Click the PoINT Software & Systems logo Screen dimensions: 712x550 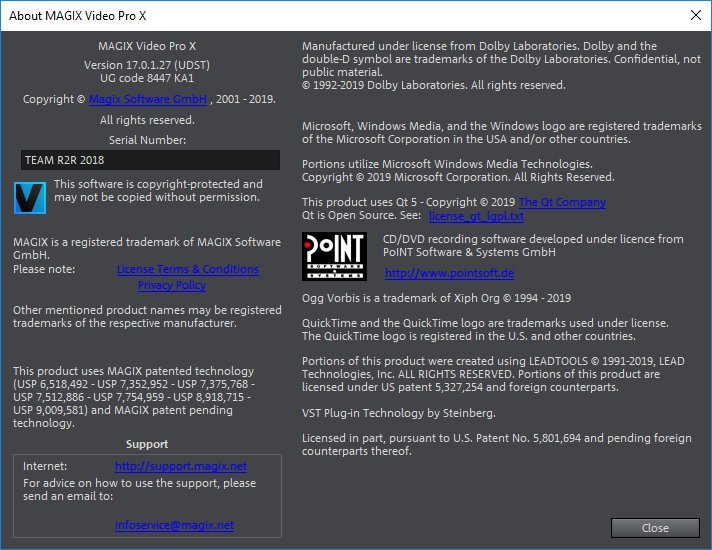coord(334,256)
